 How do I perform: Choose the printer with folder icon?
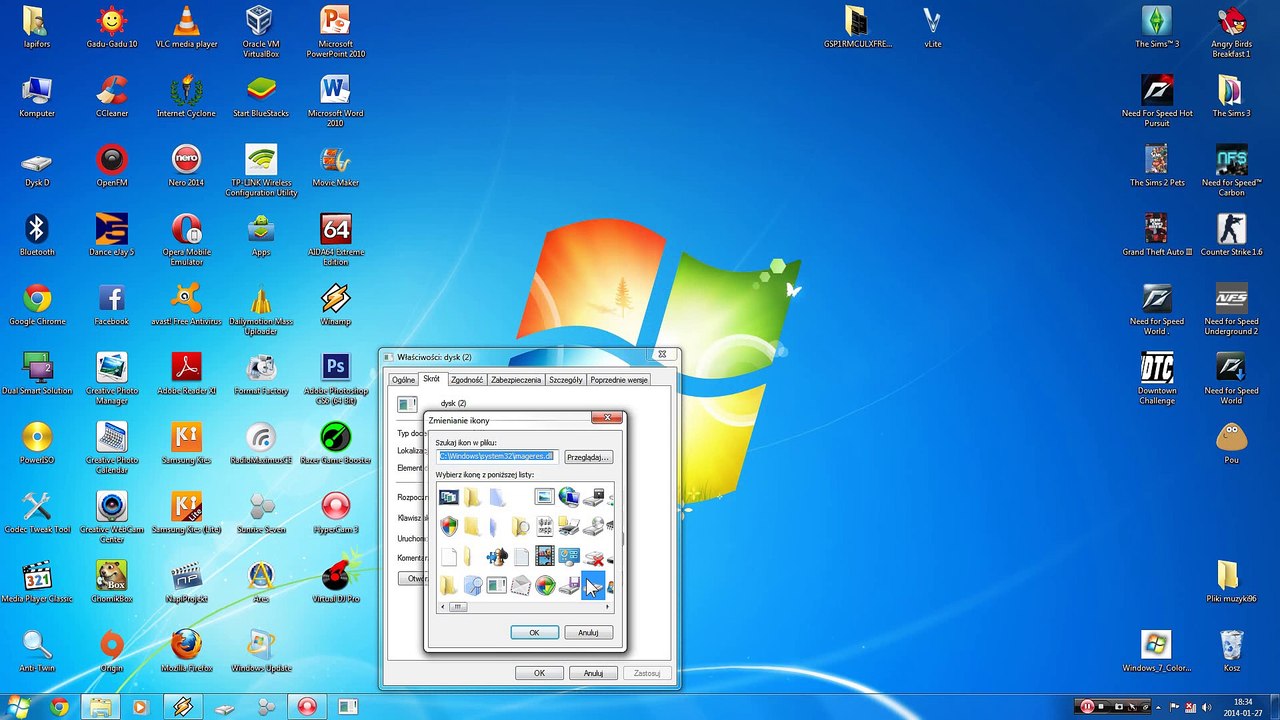[569, 526]
